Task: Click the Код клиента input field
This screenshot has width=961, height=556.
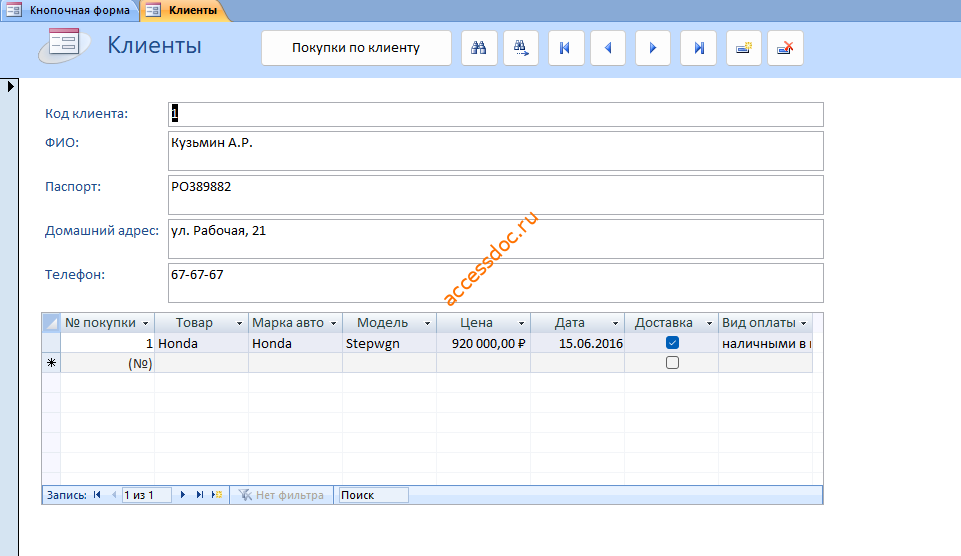Action: point(496,114)
